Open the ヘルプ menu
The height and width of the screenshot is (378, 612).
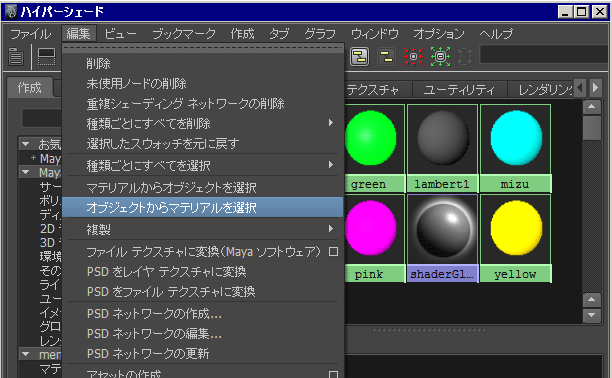[x=496, y=34]
